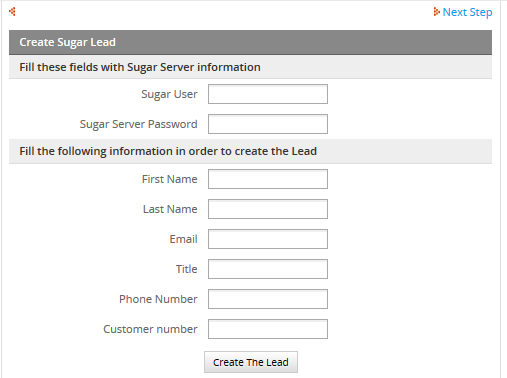Click the red arrow icon beside Next Step
This screenshot has width=507, height=378.
[436, 12]
